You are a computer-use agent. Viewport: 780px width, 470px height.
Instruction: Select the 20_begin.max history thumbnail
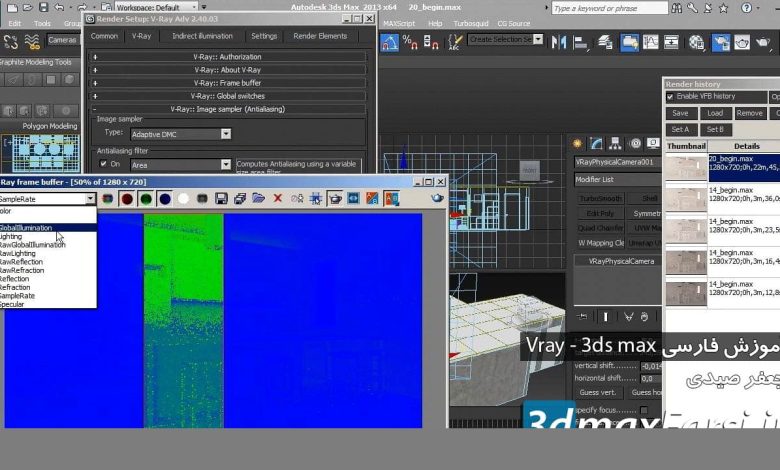click(x=686, y=168)
